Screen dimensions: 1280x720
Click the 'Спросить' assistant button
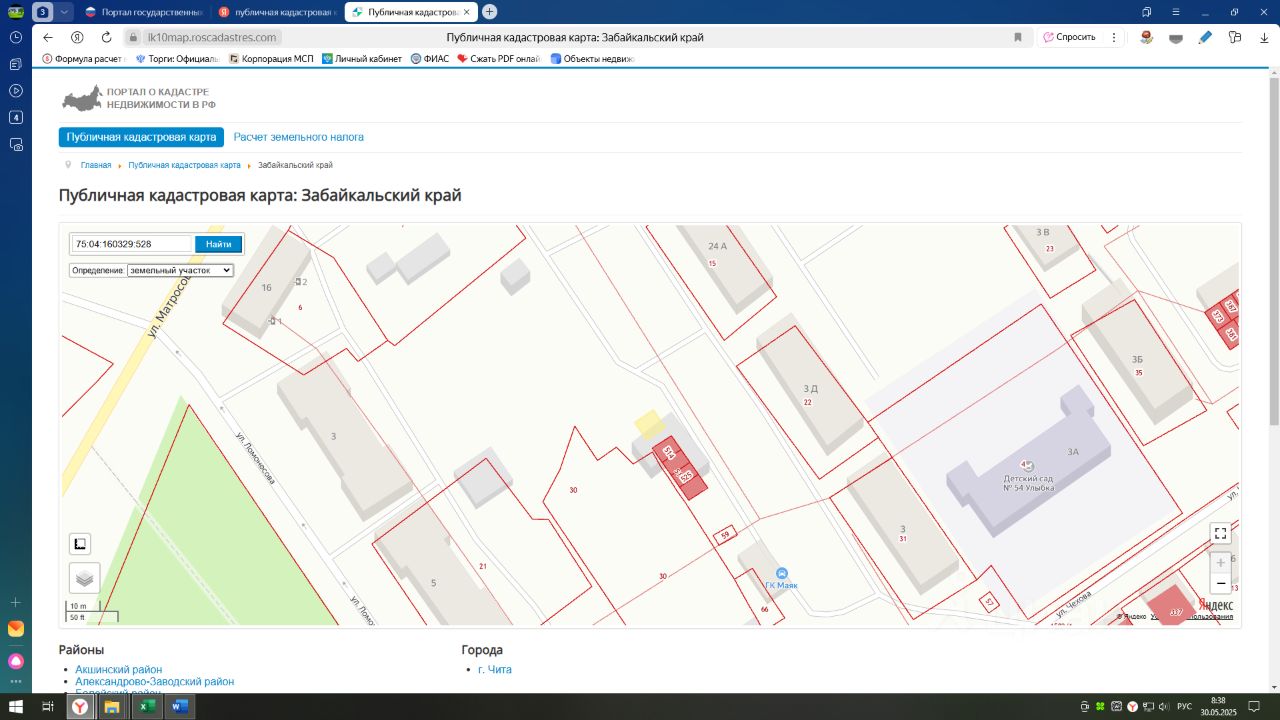(x=1069, y=37)
